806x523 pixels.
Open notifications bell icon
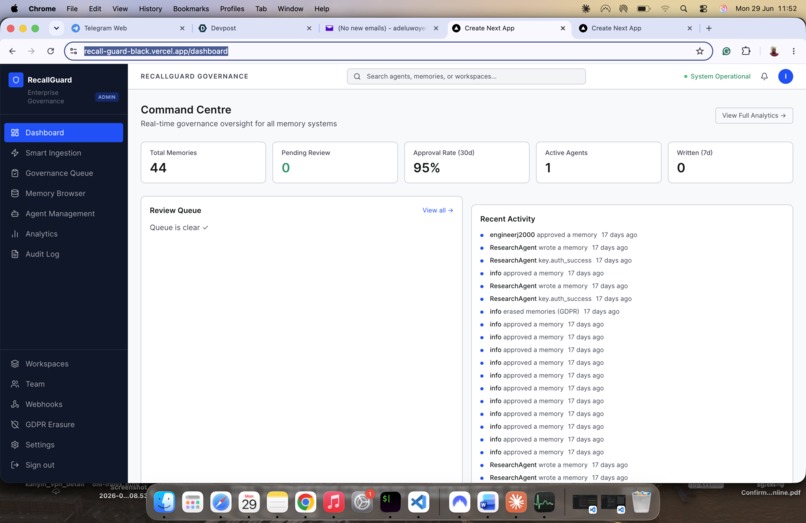tap(764, 76)
